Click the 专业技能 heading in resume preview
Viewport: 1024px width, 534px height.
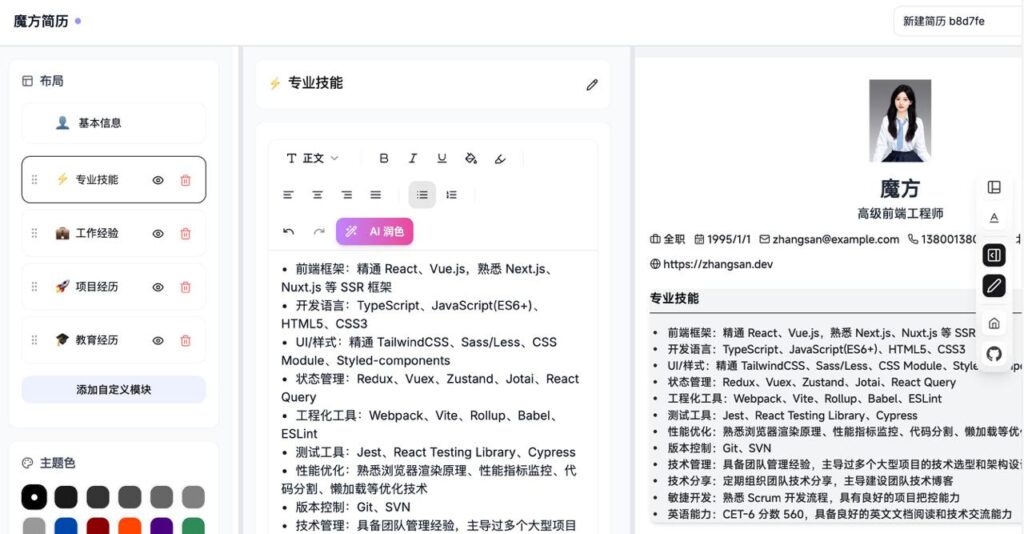coord(674,298)
